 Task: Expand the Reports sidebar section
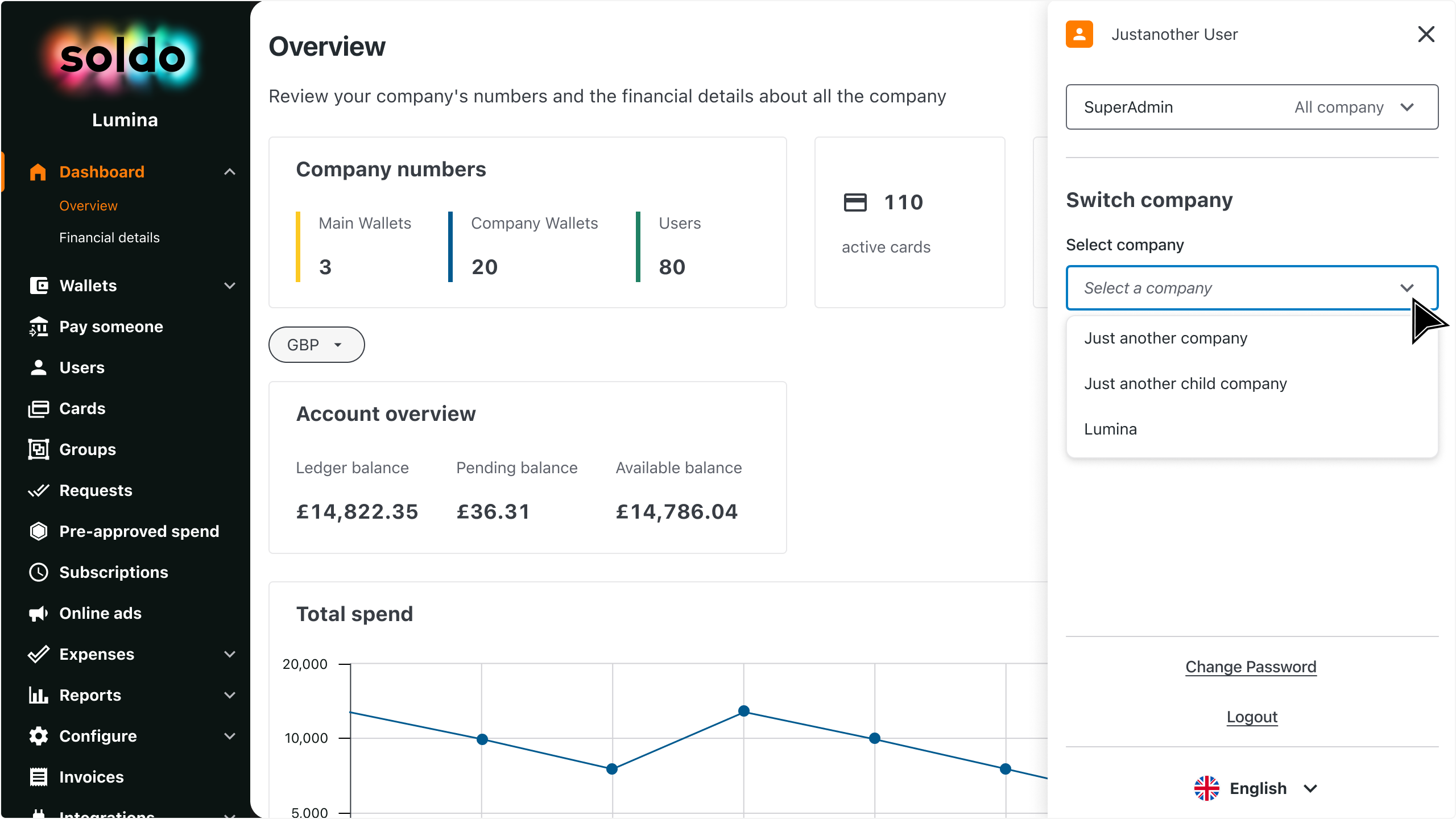click(x=230, y=695)
